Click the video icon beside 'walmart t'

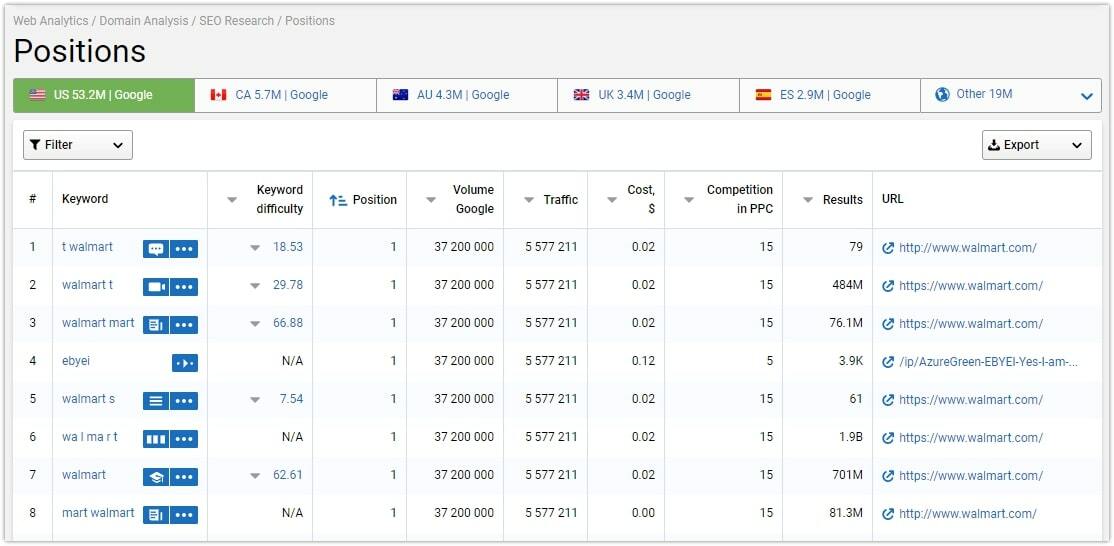pos(156,287)
